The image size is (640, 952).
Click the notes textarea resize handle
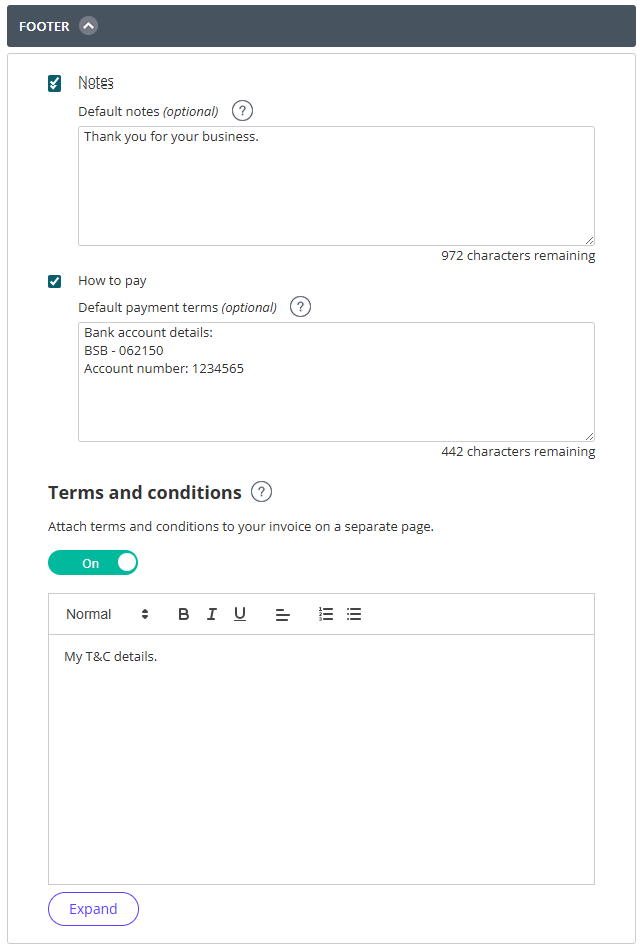(x=589, y=240)
